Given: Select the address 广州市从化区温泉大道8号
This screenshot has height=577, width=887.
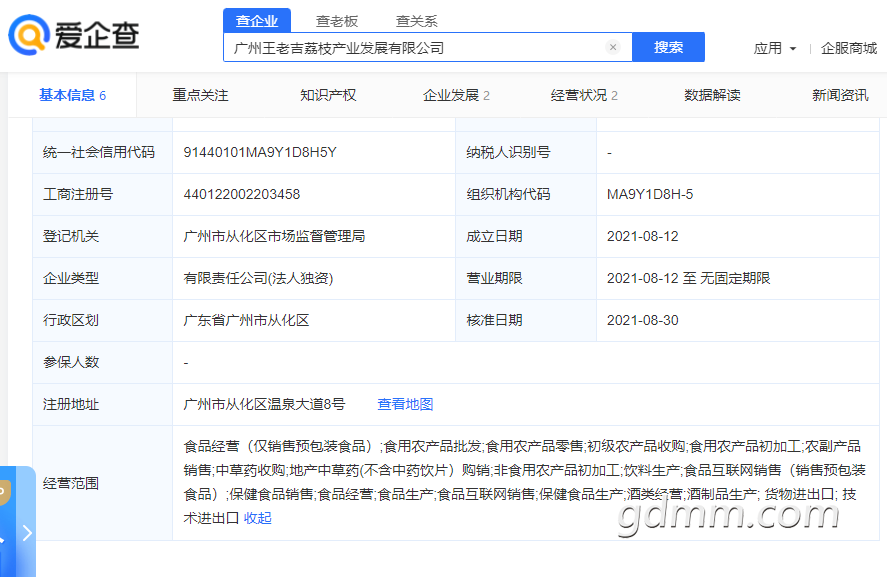Looking at the screenshot, I should pos(264,404).
